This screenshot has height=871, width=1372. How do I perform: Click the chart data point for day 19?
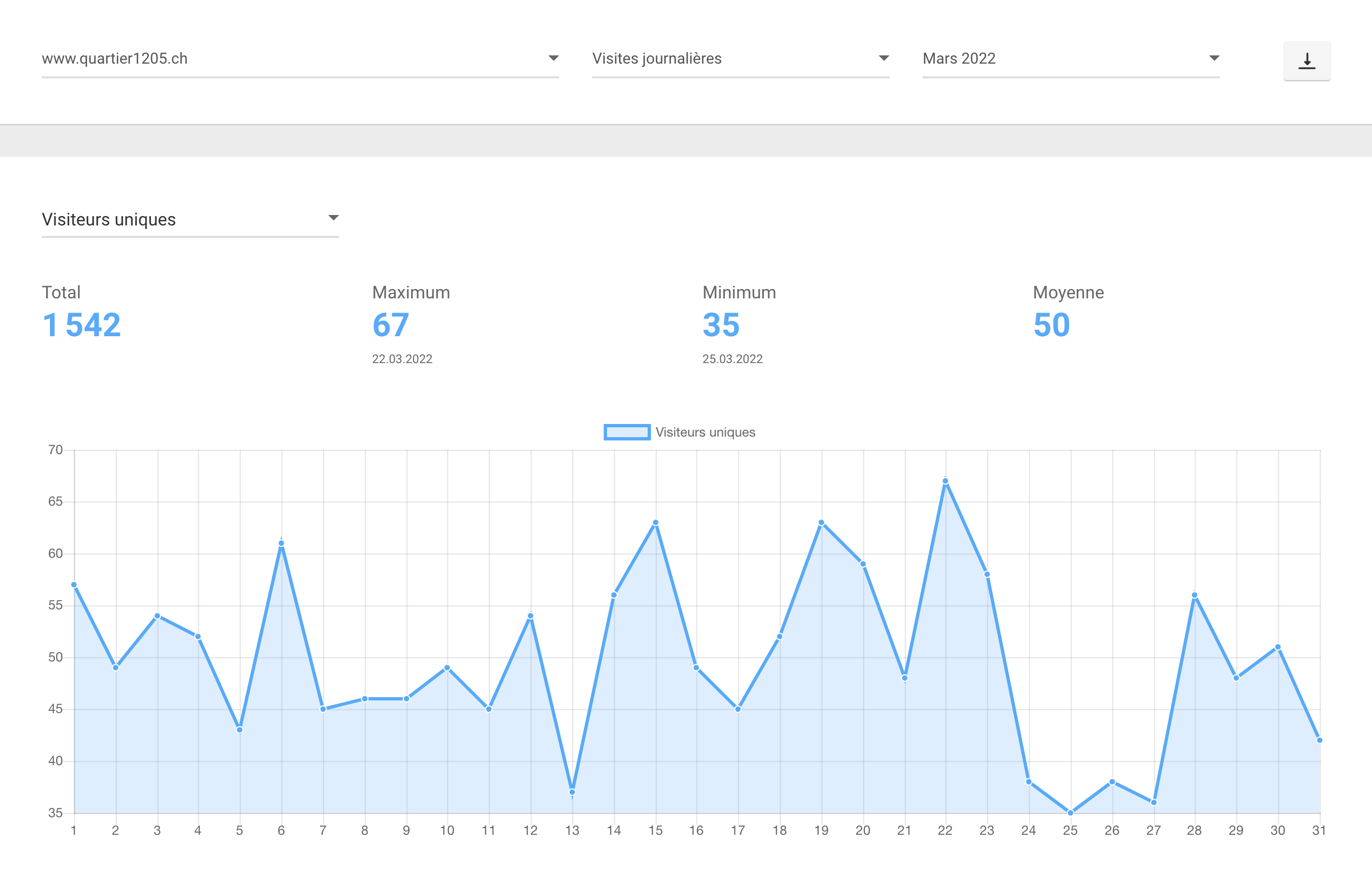[x=821, y=523]
